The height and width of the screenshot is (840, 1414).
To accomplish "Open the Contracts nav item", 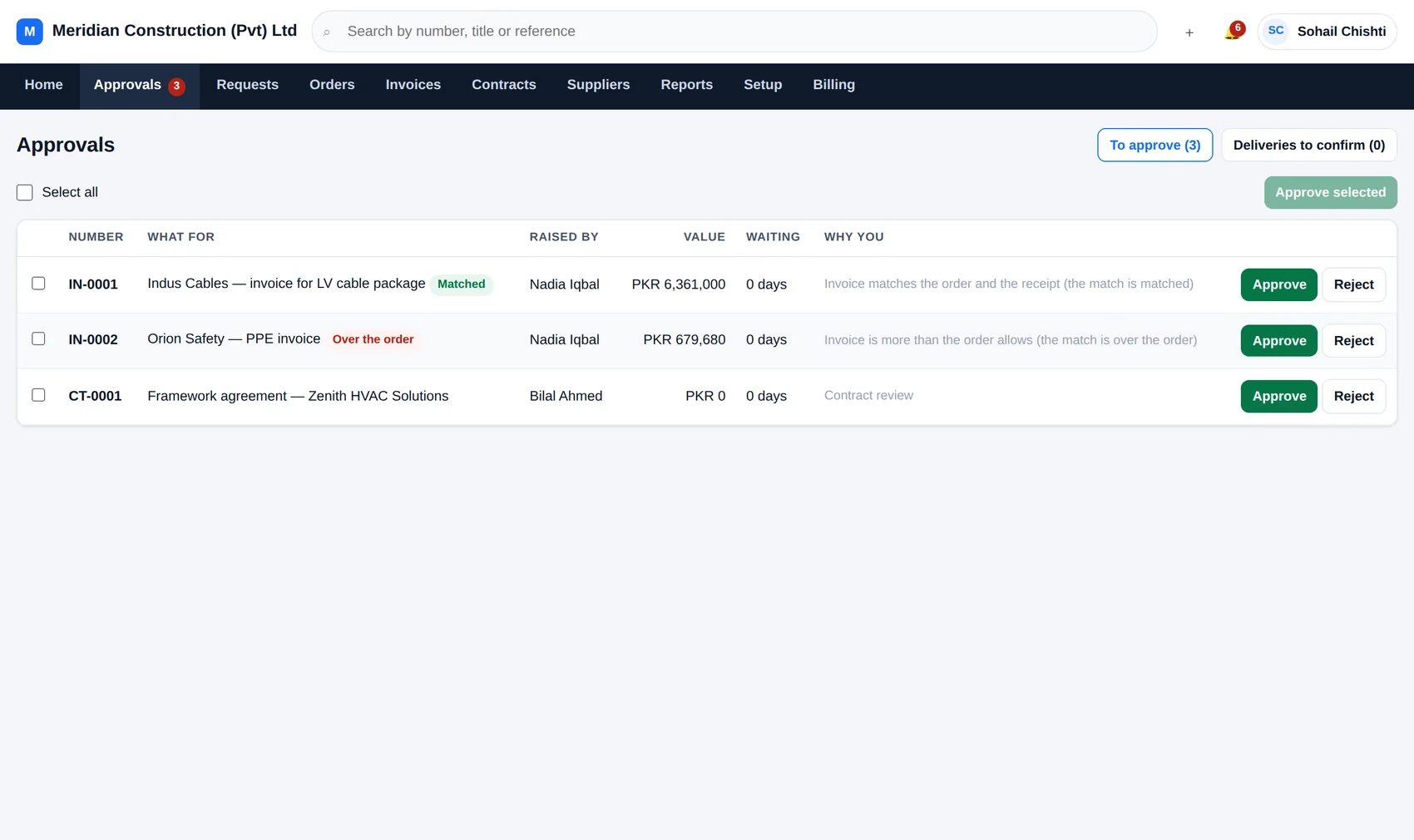I will (x=504, y=85).
